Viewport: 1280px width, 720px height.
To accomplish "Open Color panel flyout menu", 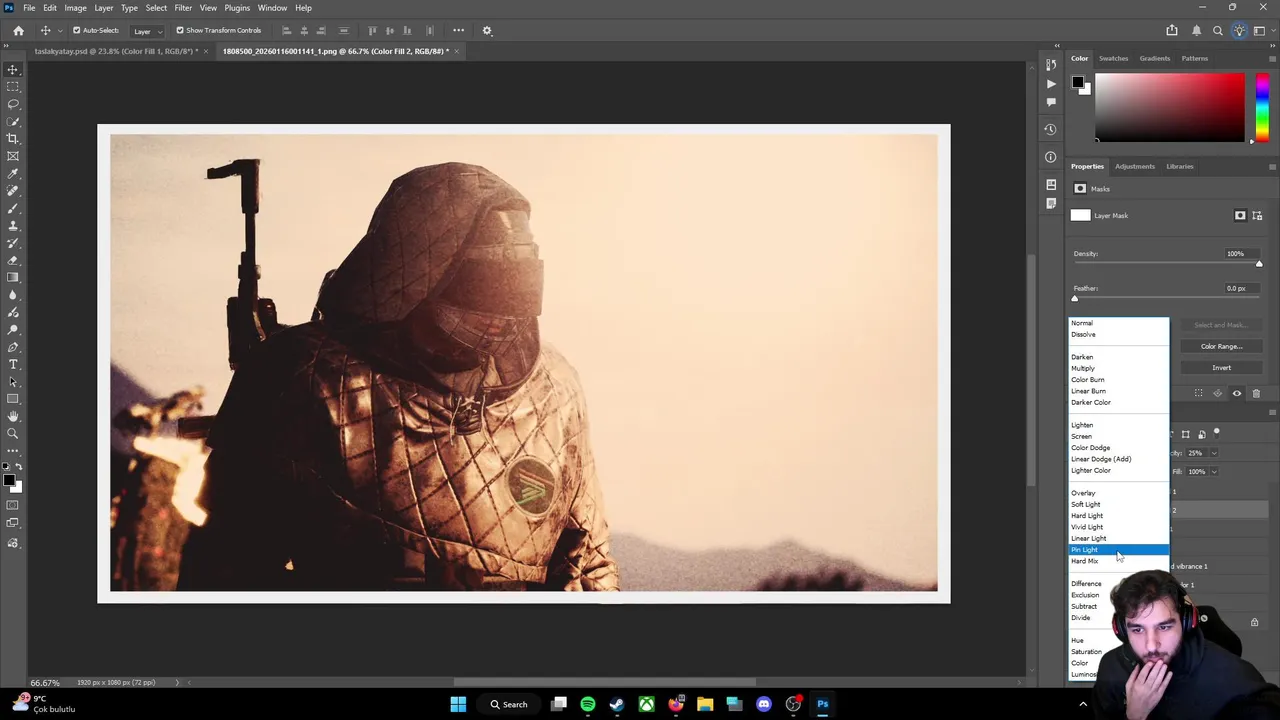I will pyautogui.click(x=1271, y=58).
